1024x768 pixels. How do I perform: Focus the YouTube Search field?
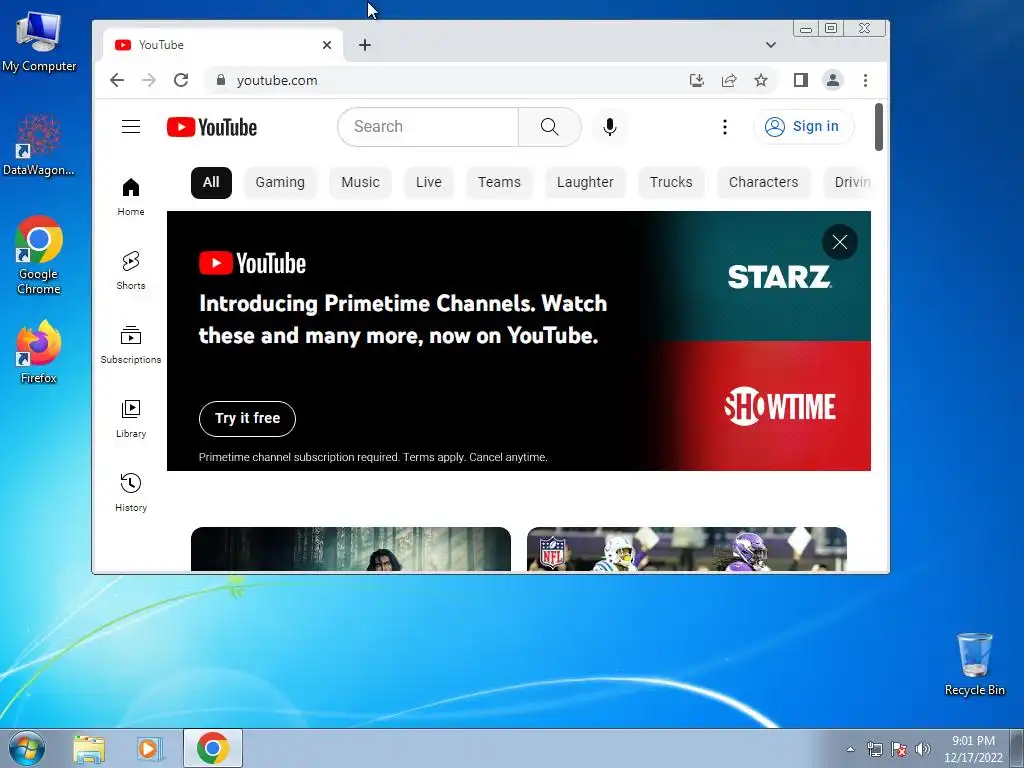click(428, 127)
